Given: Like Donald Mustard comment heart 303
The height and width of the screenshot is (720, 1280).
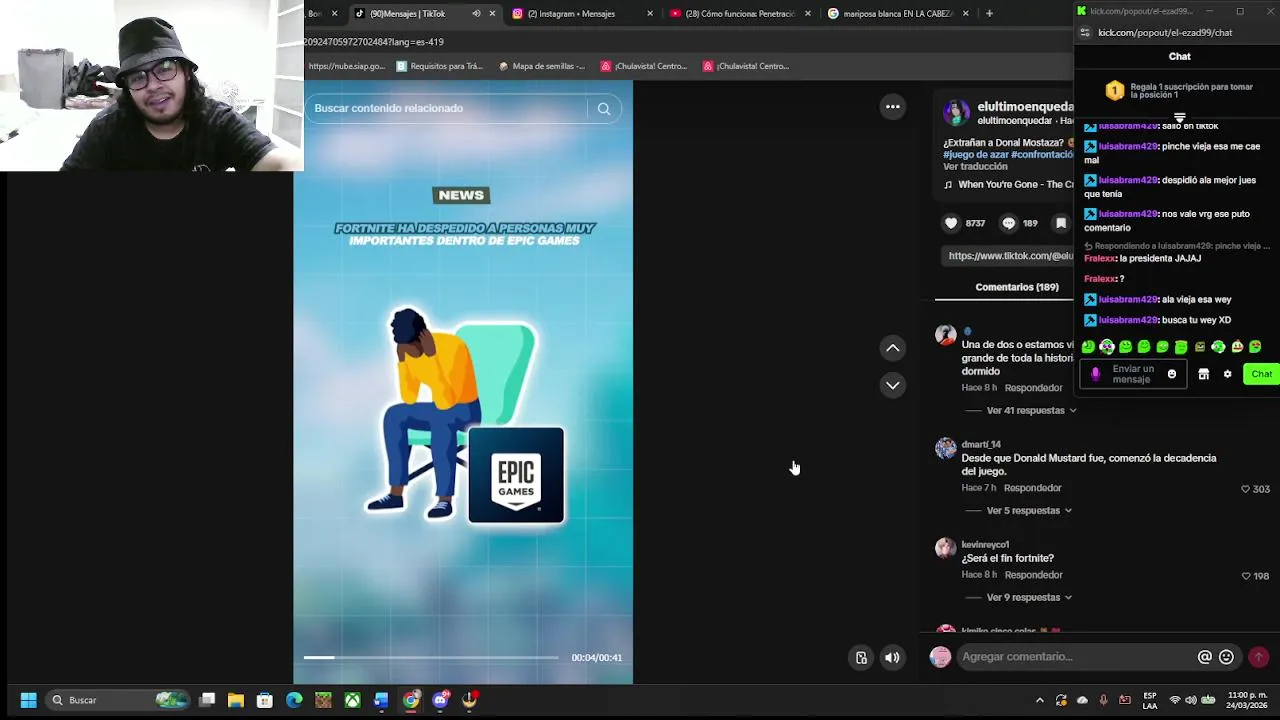Looking at the screenshot, I should click(1246, 489).
